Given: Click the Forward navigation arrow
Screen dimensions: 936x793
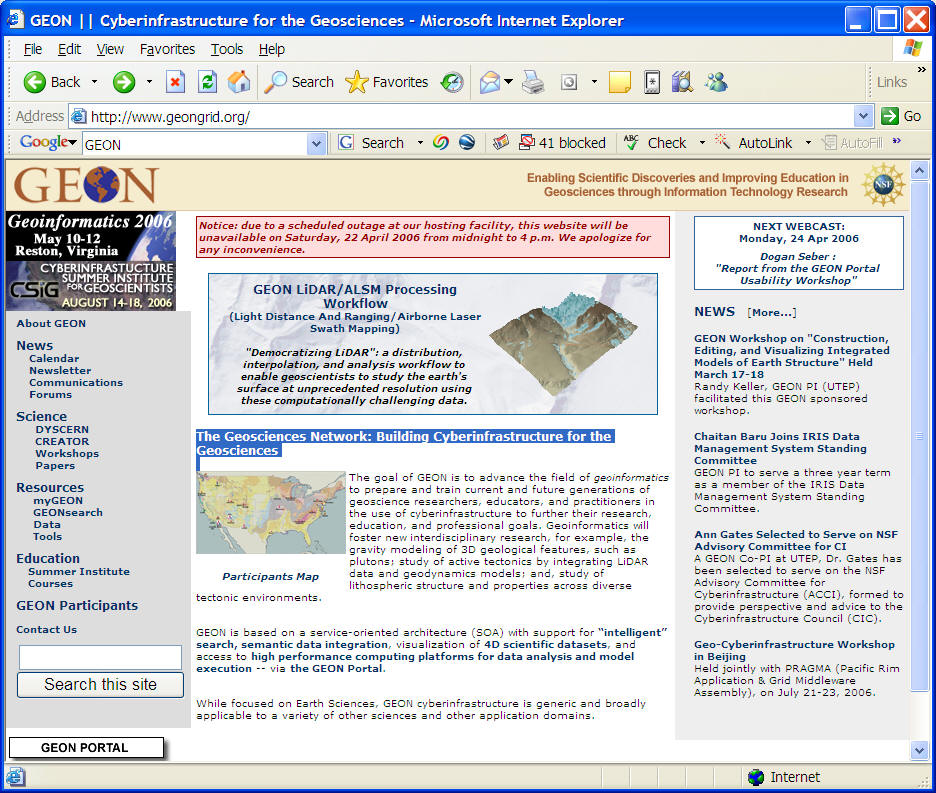Looking at the screenshot, I should (124, 82).
